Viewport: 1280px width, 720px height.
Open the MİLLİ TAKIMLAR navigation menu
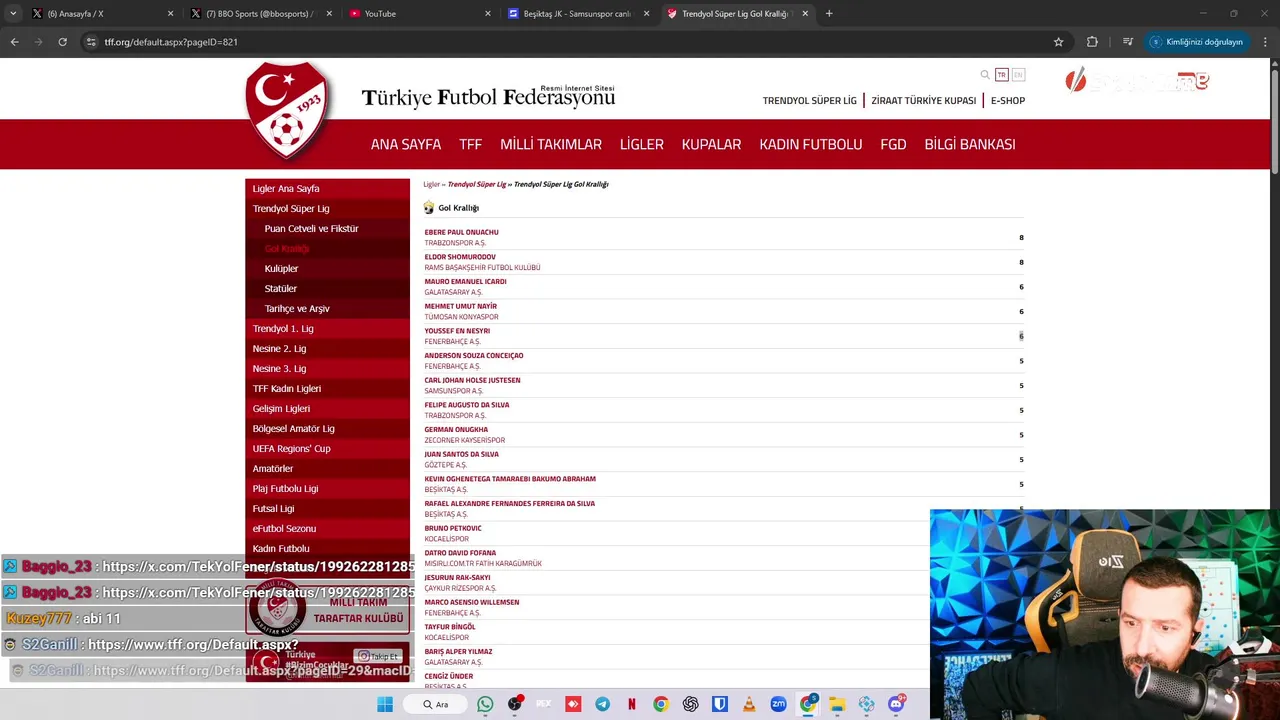tap(551, 144)
